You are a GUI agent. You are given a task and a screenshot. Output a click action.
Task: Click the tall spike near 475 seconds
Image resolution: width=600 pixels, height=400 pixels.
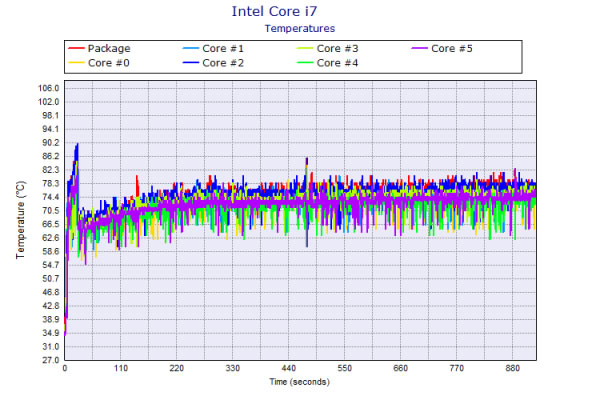tap(307, 159)
